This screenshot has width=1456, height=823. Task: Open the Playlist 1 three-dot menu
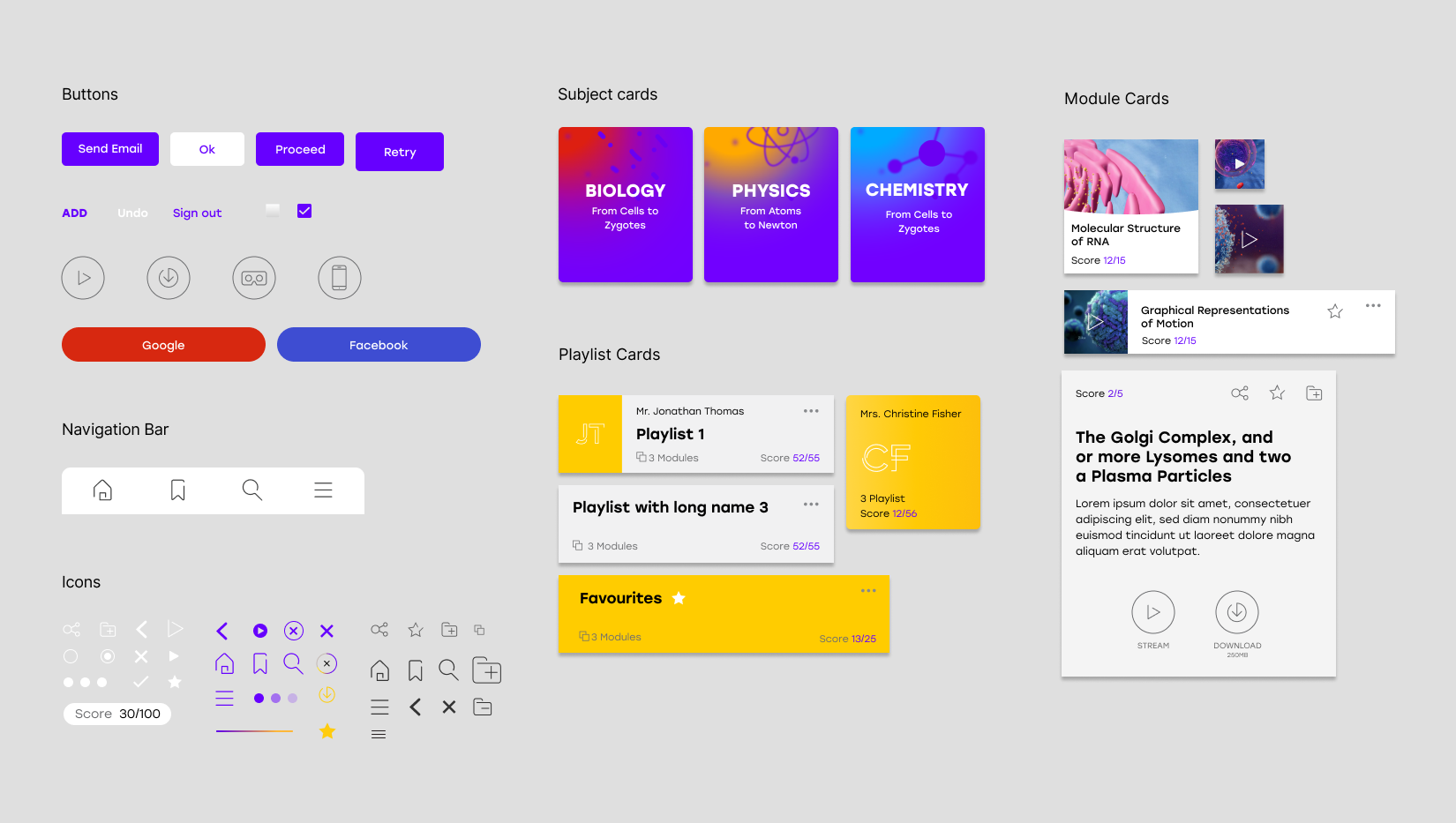(811, 411)
